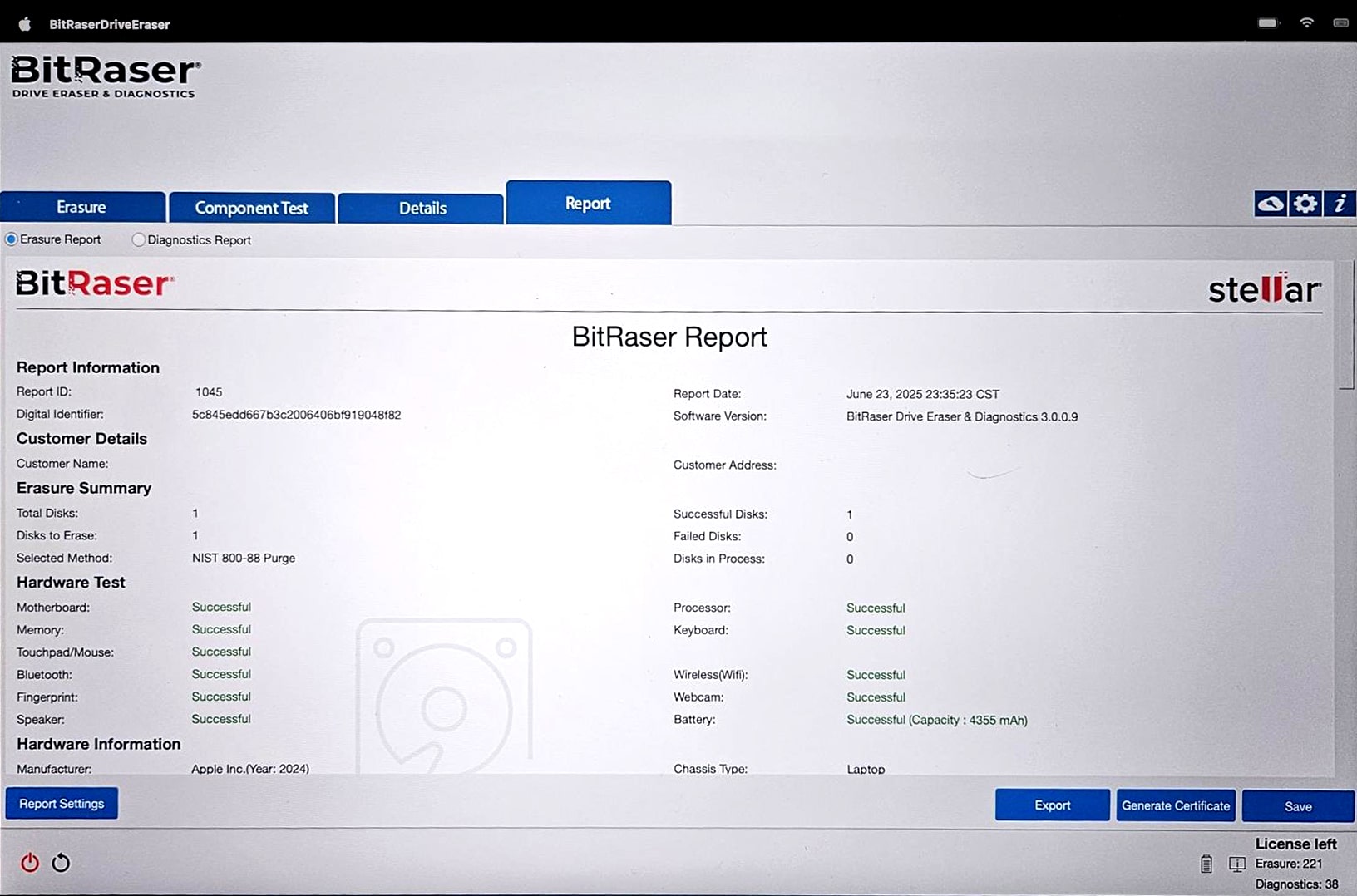Screen dimensions: 1357x896
Task: Click the Hardware Test heading
Action: click(71, 583)
